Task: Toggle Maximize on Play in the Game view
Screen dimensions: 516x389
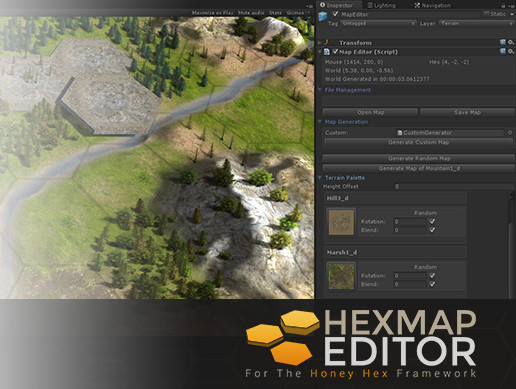Action: click(212, 13)
